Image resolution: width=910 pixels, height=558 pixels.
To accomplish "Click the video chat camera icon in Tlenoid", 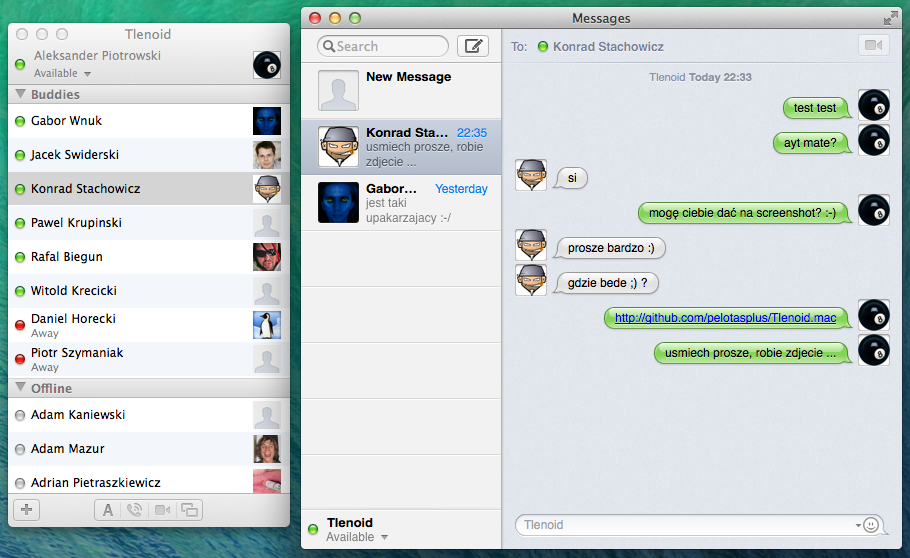I will 162,510.
